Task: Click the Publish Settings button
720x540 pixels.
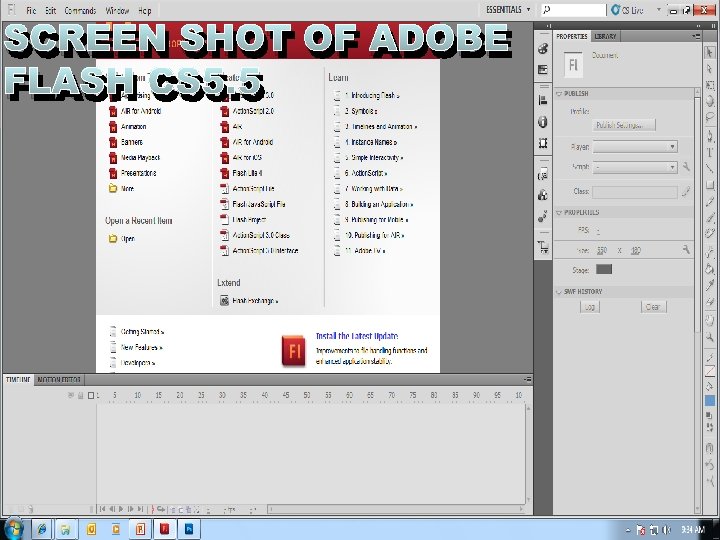Action: click(624, 125)
